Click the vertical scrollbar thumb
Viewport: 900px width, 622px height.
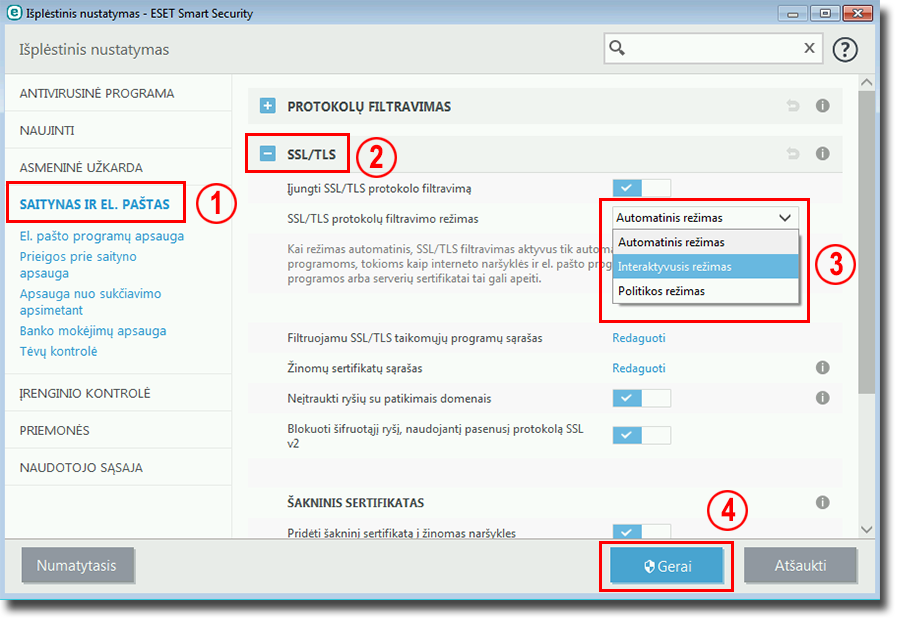tap(867, 243)
